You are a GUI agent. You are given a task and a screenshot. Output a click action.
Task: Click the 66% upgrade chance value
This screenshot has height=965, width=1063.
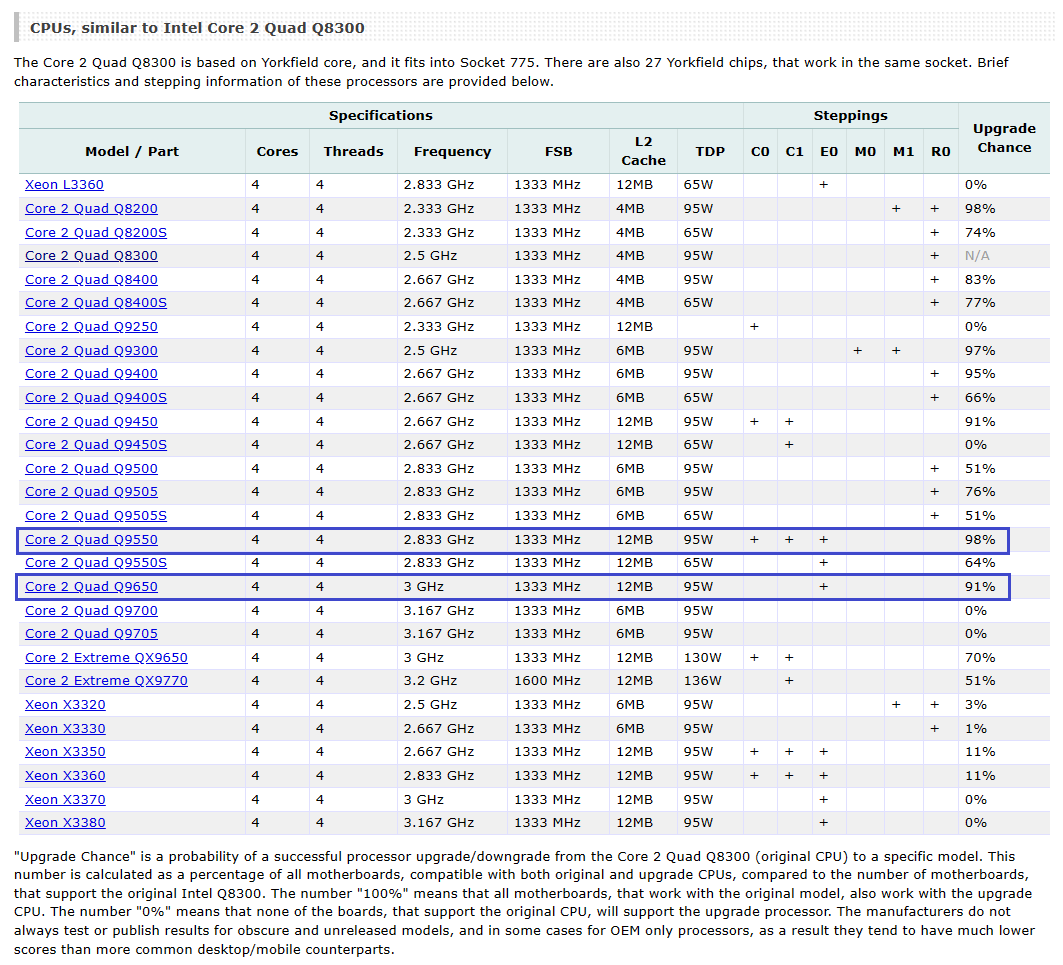[x=980, y=397]
